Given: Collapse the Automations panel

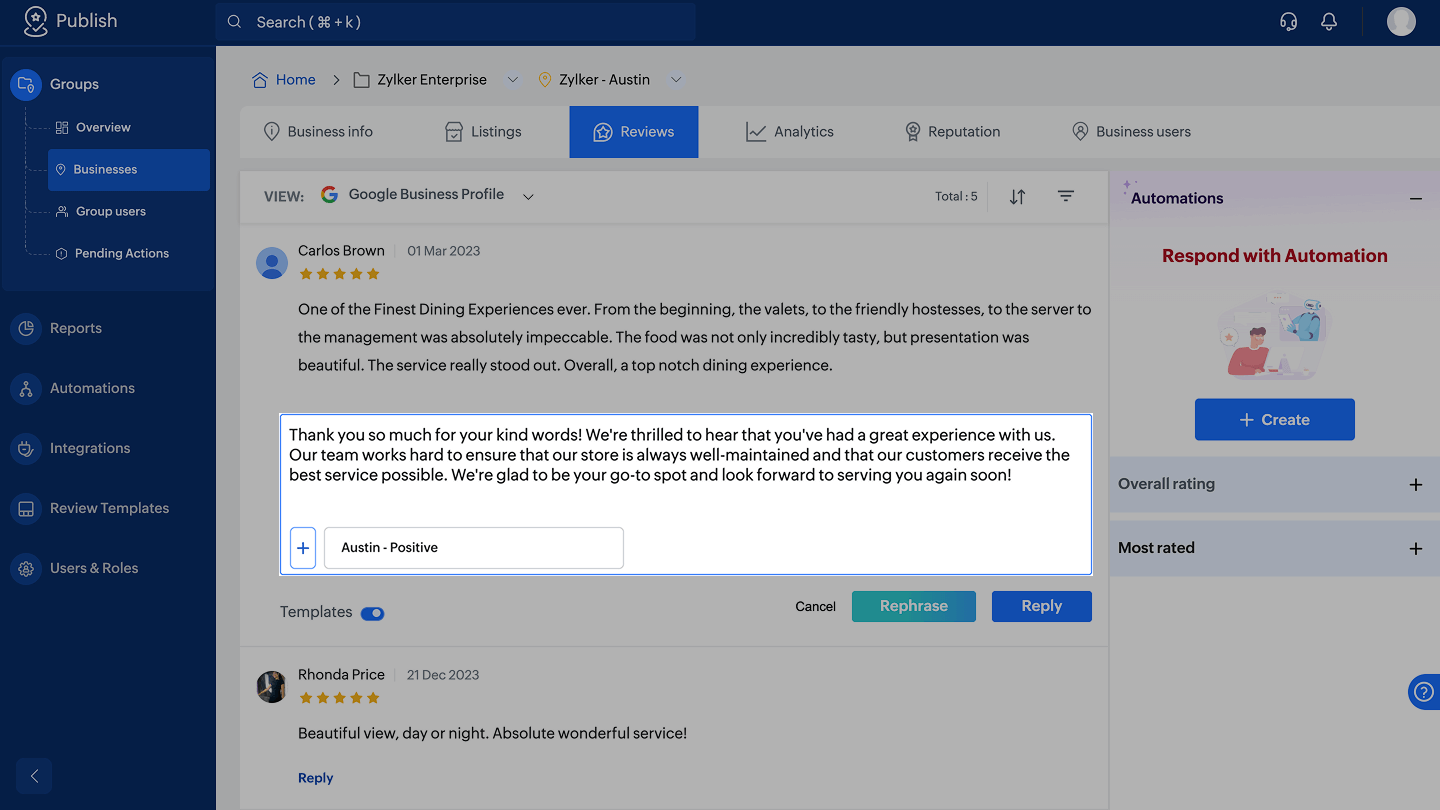Looking at the screenshot, I should point(1416,199).
